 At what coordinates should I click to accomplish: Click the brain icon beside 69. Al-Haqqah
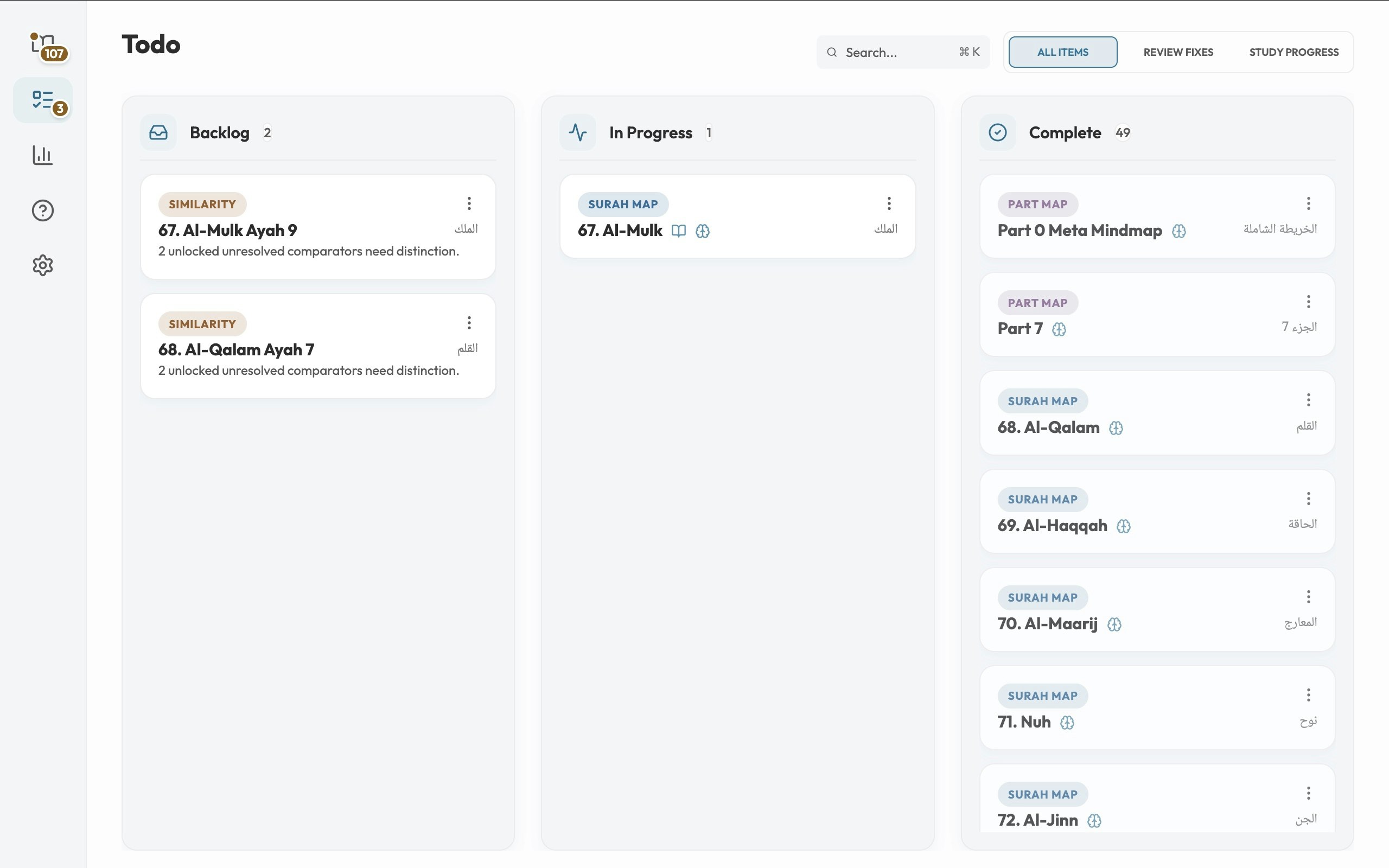tap(1123, 526)
